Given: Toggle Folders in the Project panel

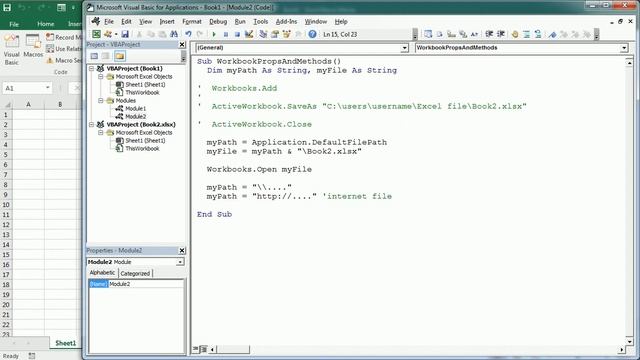Looking at the screenshot, I should point(120,56).
